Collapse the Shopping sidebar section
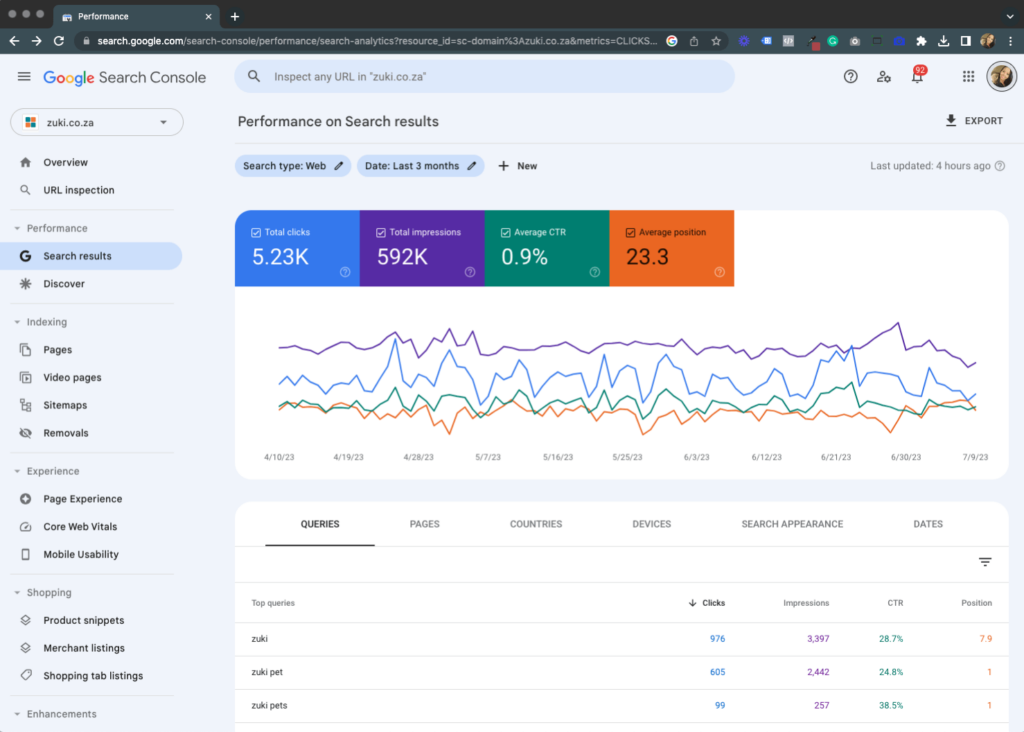Screen dimensions: 1024x732 tap(17, 593)
